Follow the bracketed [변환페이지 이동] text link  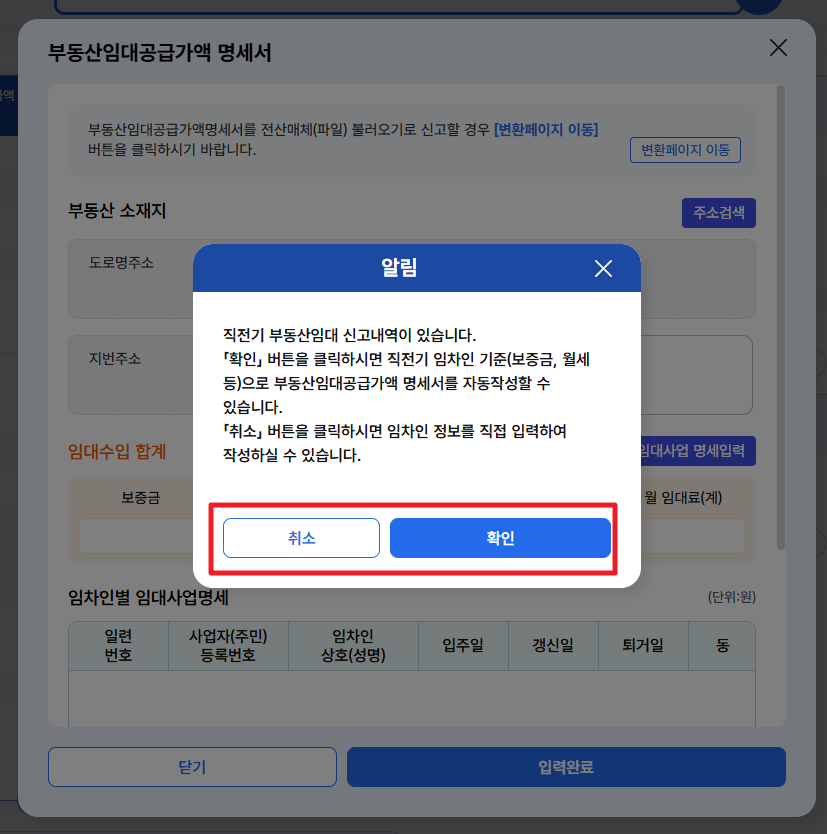546,129
